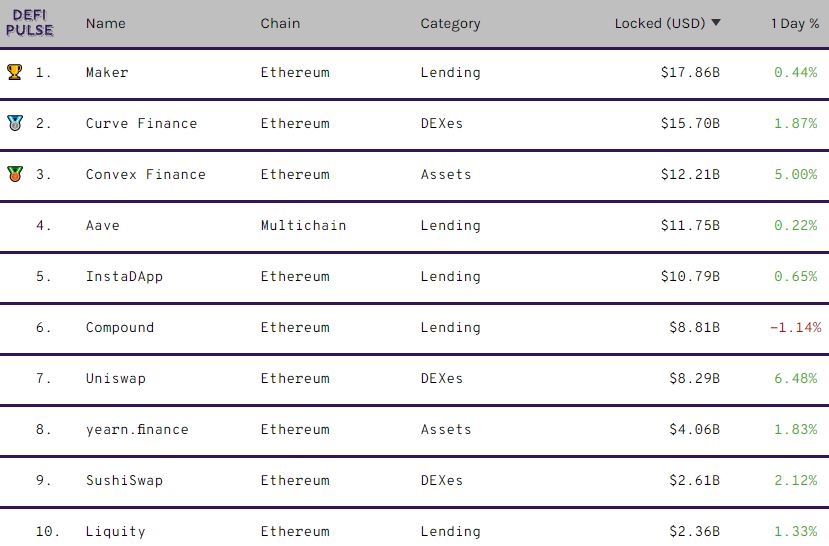Open the Maker project link
The width and height of the screenshot is (829, 546).
[107, 72]
